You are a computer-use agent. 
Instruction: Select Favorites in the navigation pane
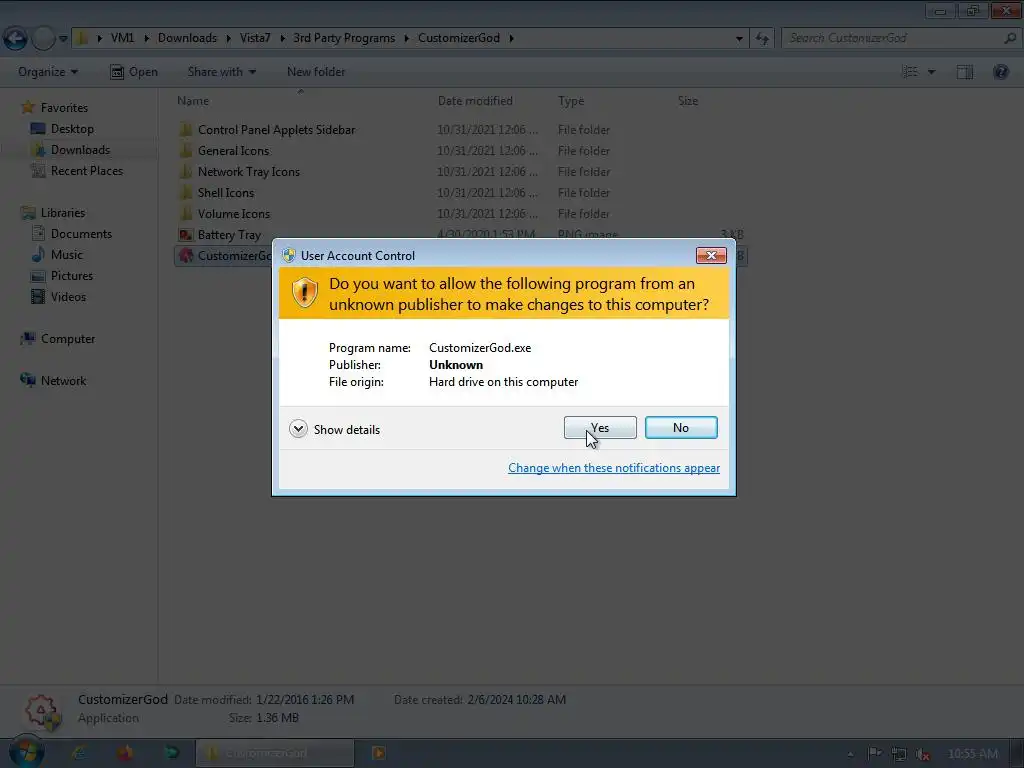tap(55, 107)
